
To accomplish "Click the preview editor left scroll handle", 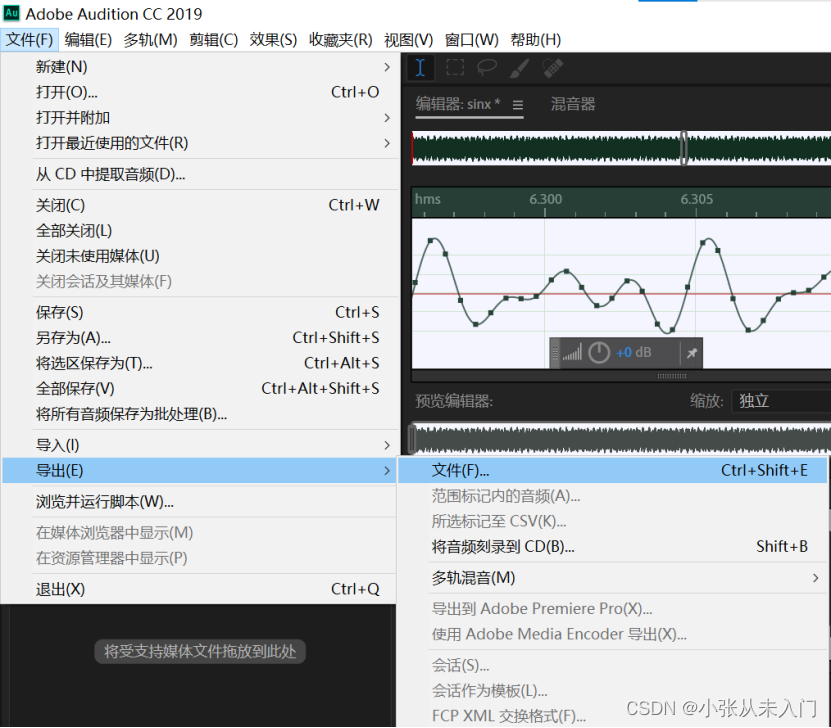I will 412,439.
